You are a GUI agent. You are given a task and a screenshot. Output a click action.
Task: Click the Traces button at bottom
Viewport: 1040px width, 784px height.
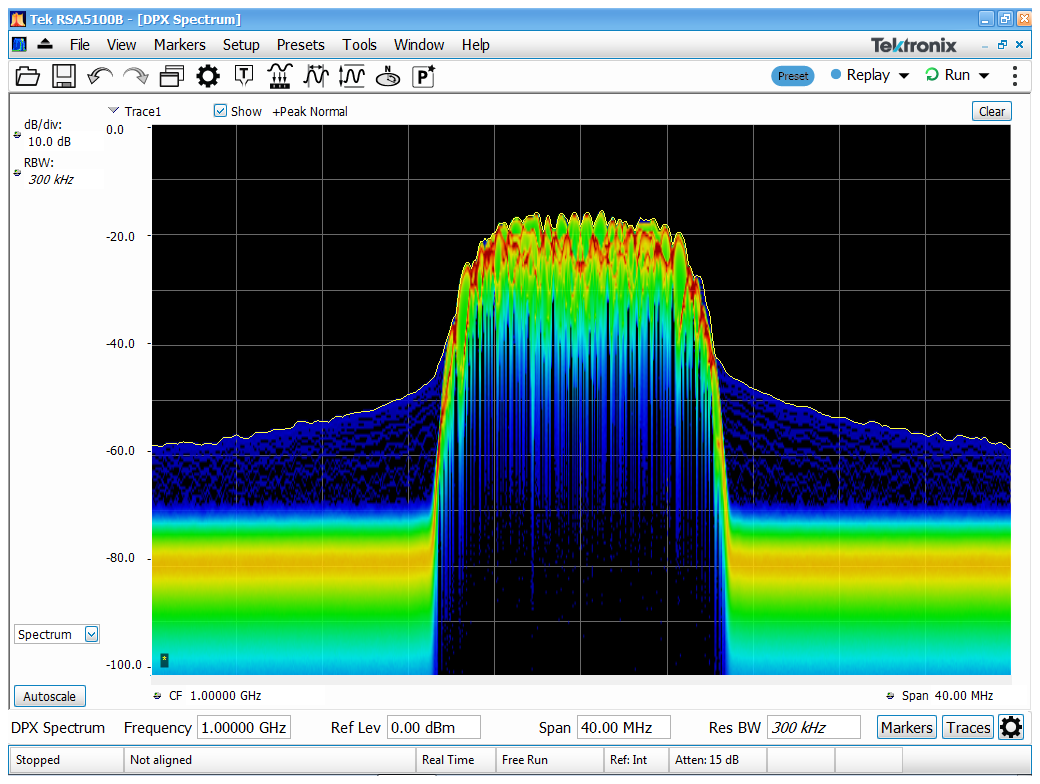coord(968,728)
